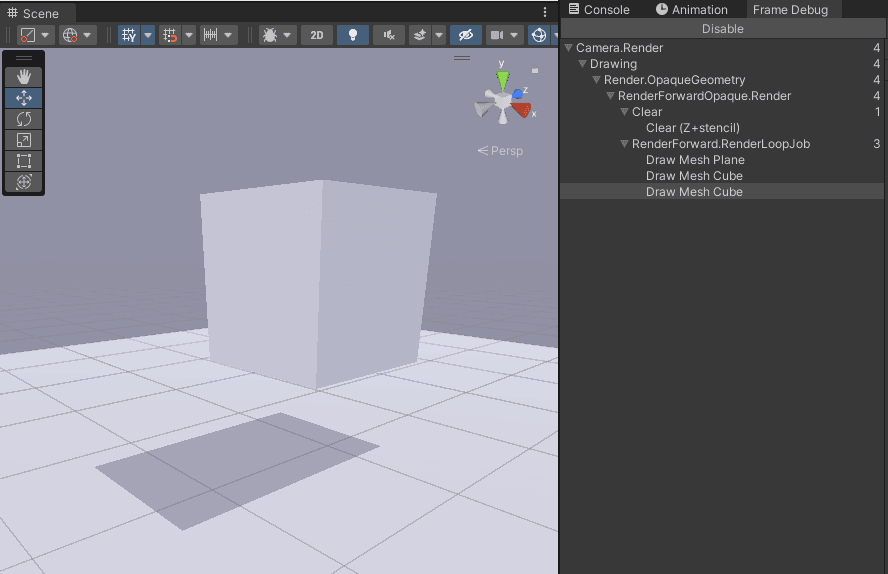Collapse the Camera.Render tree node
Viewport: 888px width, 574px height.
(x=569, y=48)
